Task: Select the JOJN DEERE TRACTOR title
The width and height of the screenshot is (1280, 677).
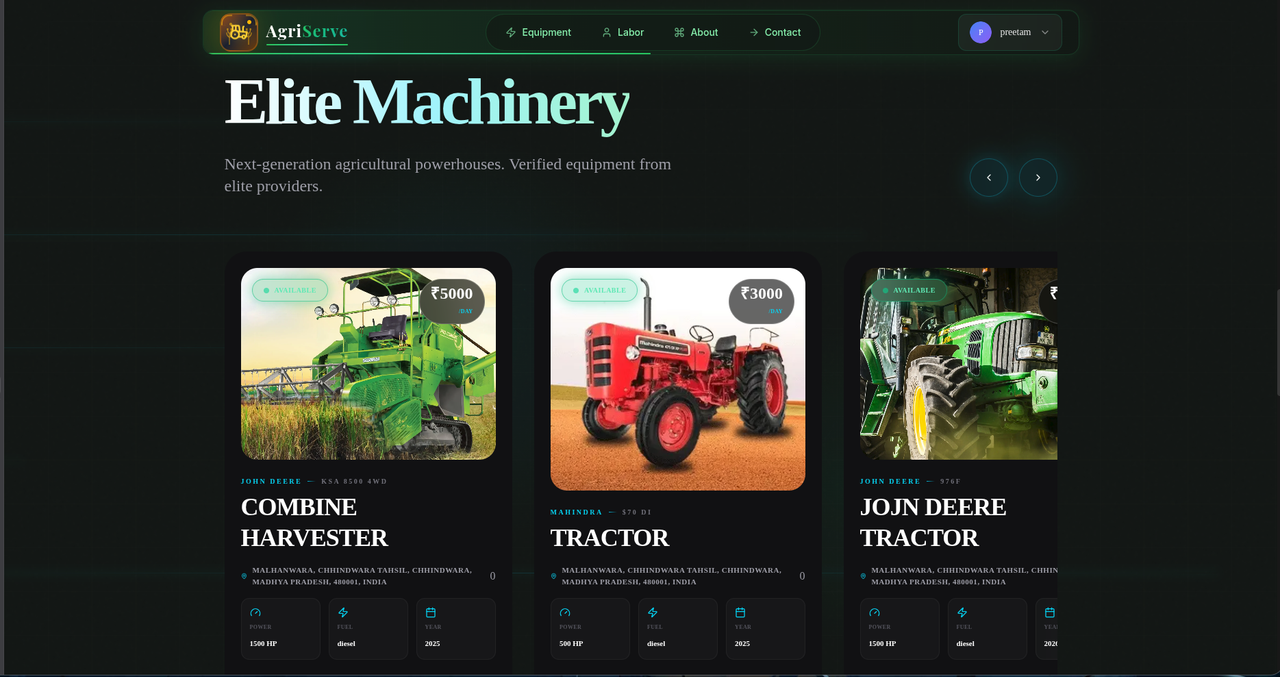Action: point(933,522)
